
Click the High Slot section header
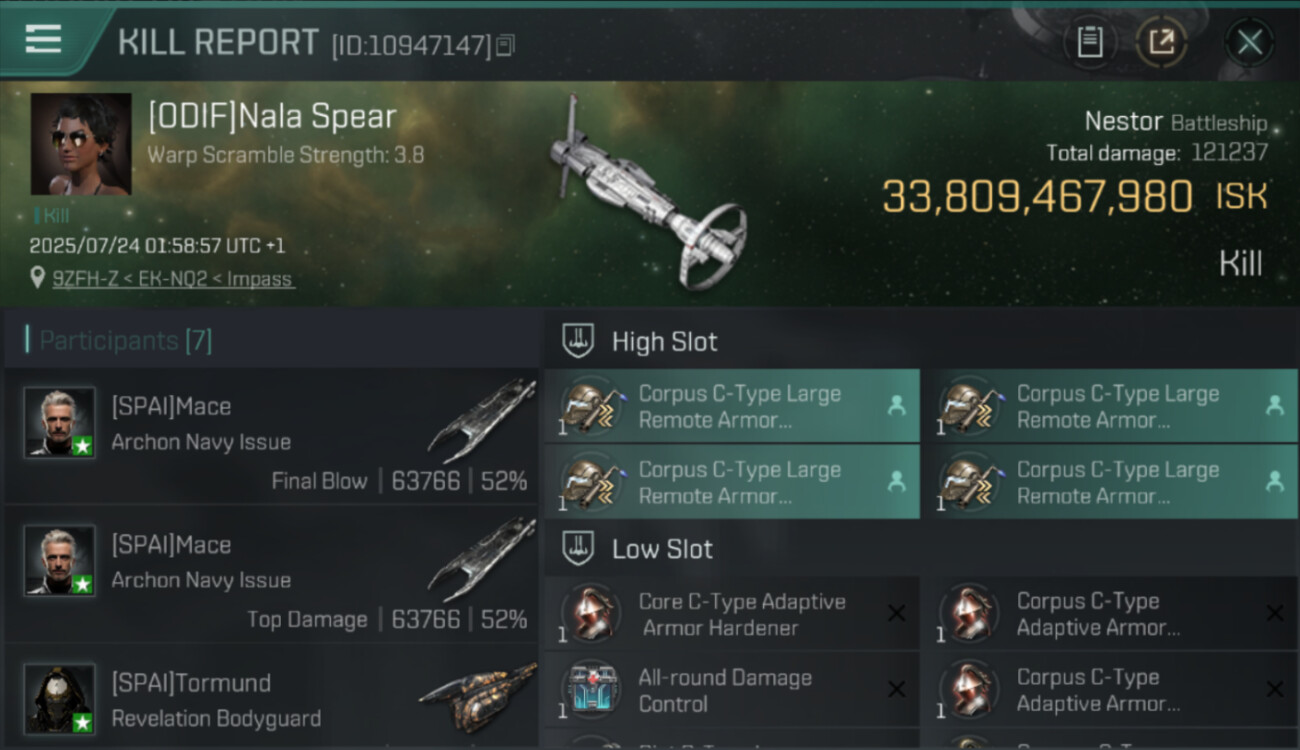pyautogui.click(x=664, y=342)
